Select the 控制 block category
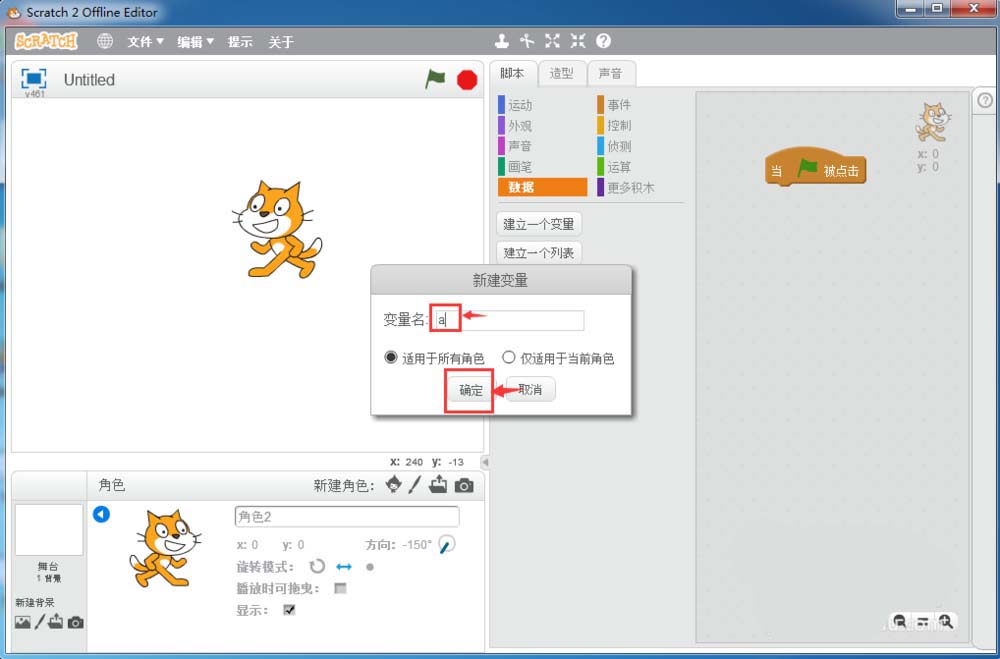Viewport: 1000px width, 659px height. click(640, 126)
